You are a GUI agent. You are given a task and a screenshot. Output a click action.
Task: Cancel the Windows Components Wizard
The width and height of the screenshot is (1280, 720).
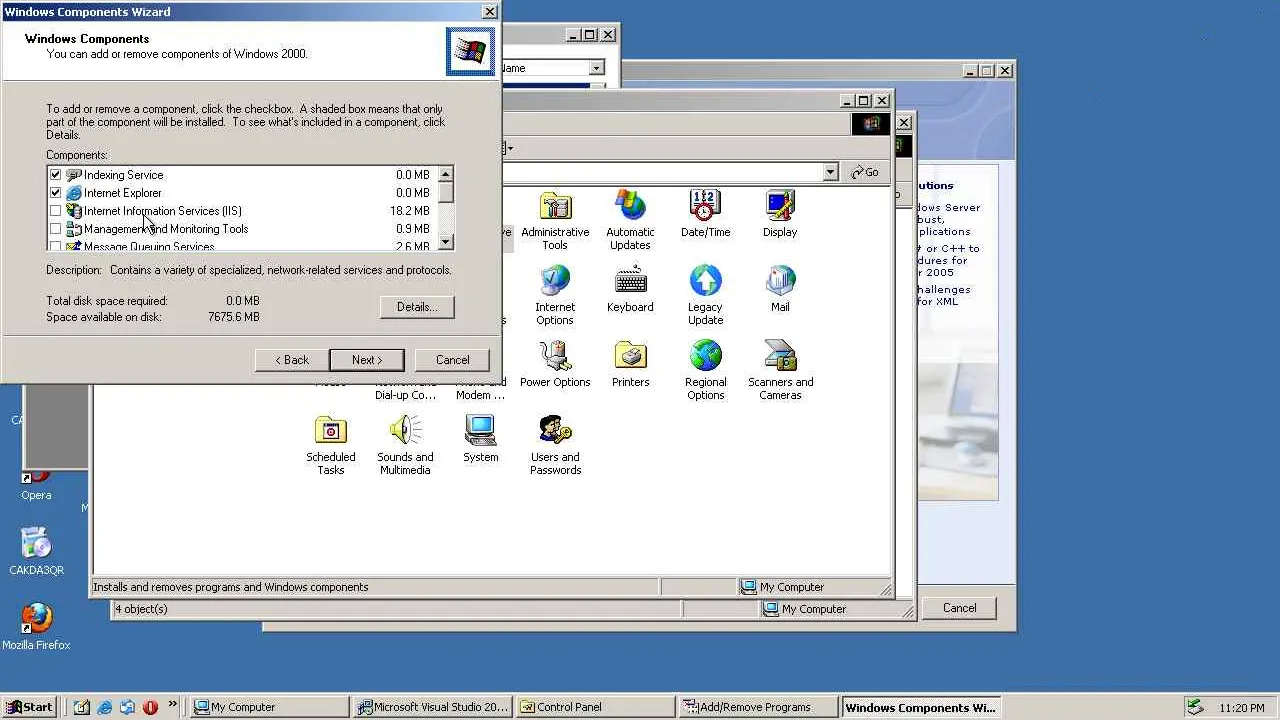(452, 360)
